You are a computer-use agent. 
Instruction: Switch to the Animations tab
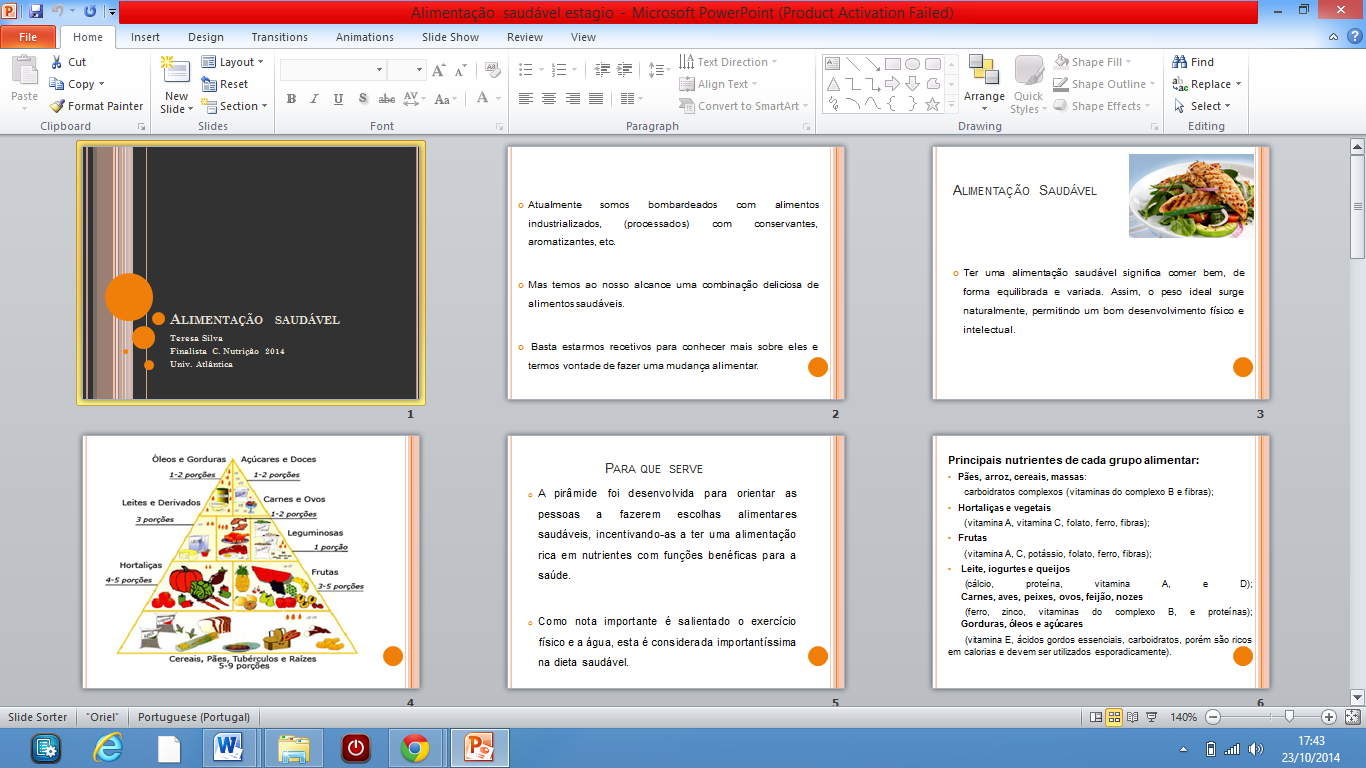365,37
